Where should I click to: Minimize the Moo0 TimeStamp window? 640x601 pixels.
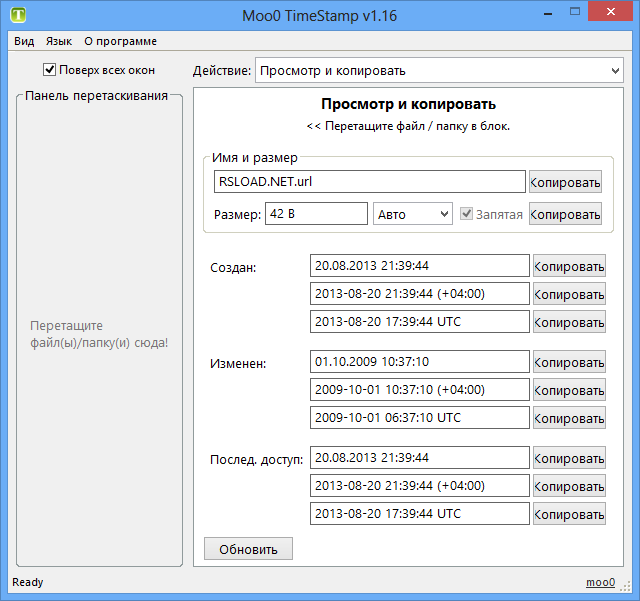point(548,13)
